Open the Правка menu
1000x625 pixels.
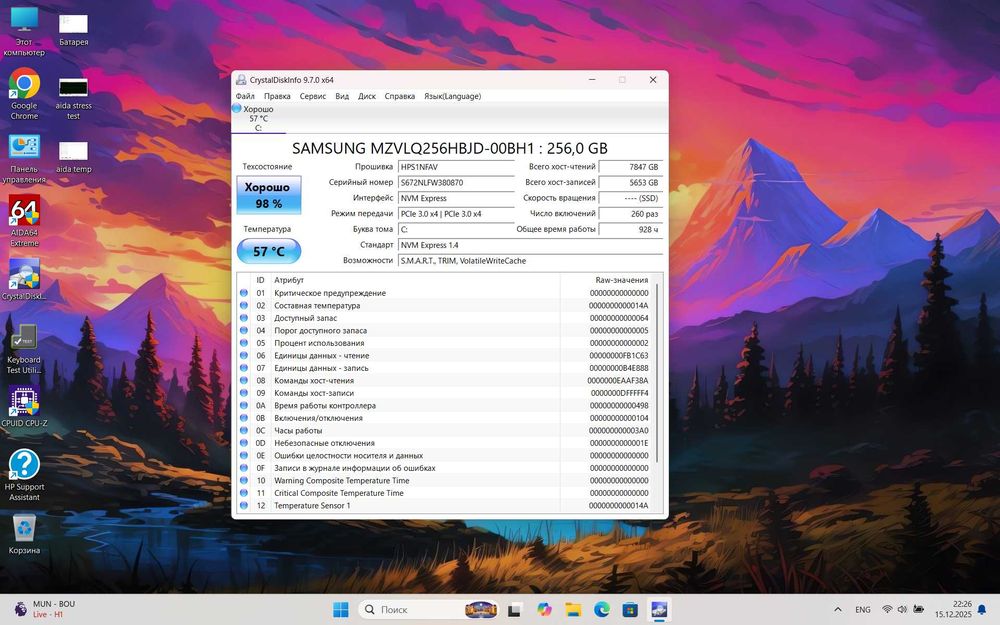pyautogui.click(x=277, y=96)
